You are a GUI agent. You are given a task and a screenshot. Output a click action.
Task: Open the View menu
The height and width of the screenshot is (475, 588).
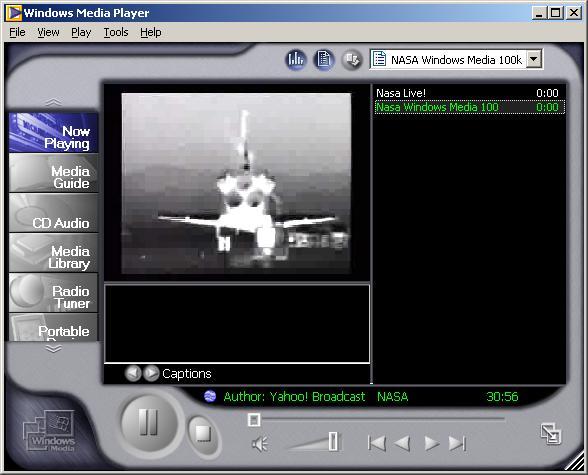click(x=48, y=33)
